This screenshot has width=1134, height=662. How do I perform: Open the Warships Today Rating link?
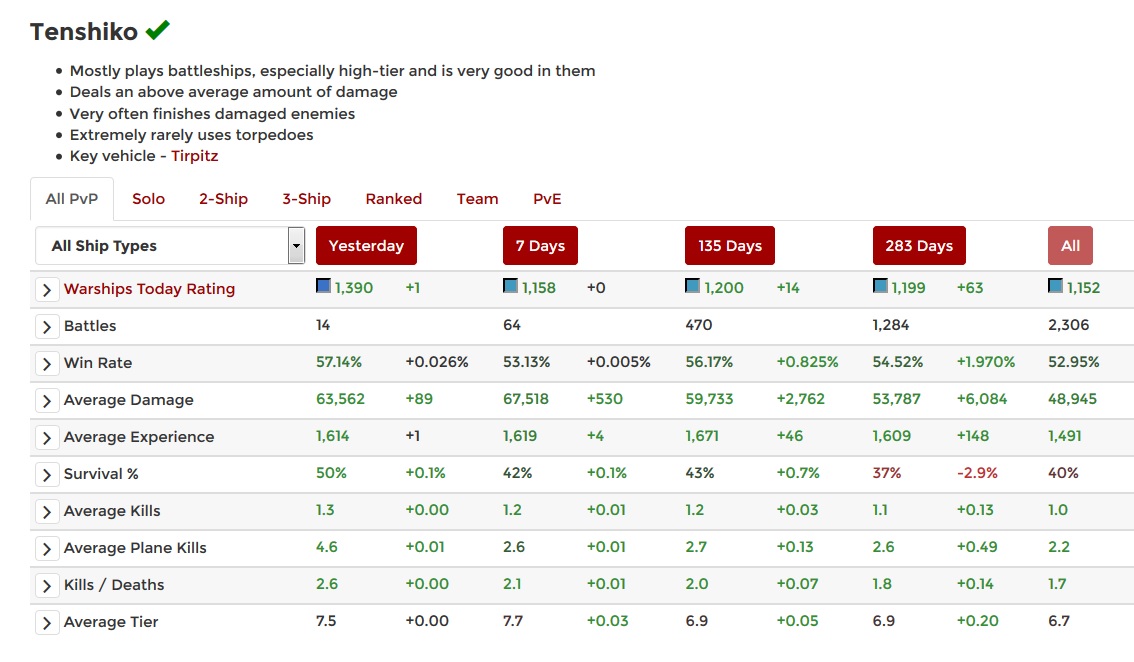click(x=149, y=289)
